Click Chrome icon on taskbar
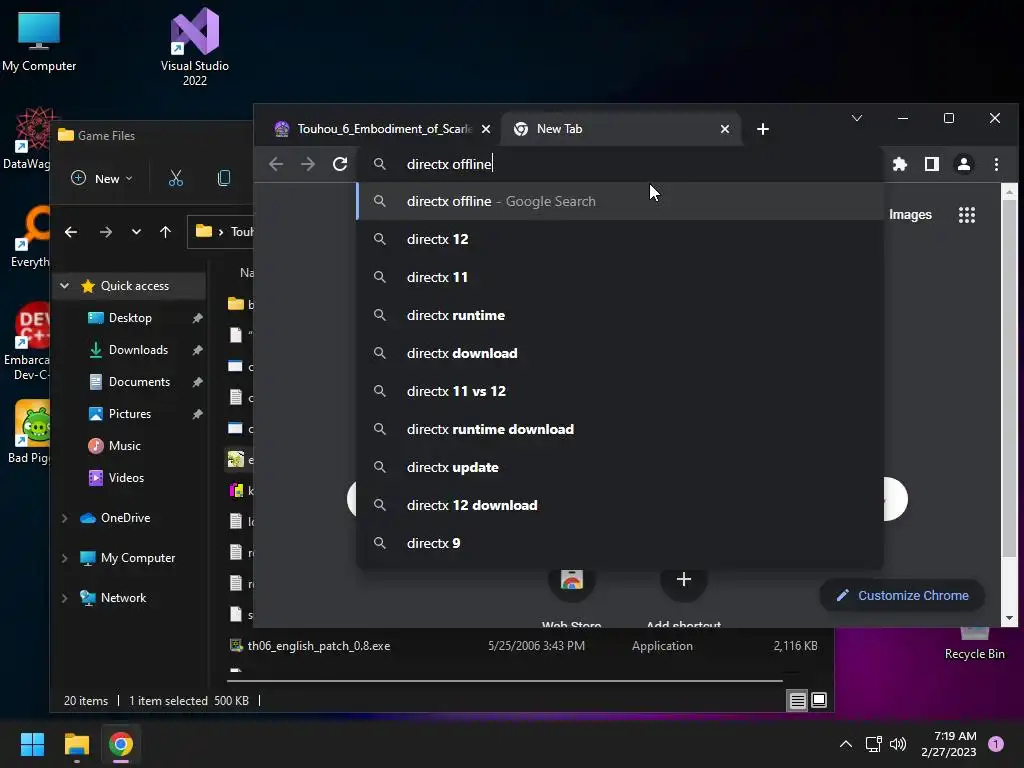The image size is (1024, 768). click(121, 744)
